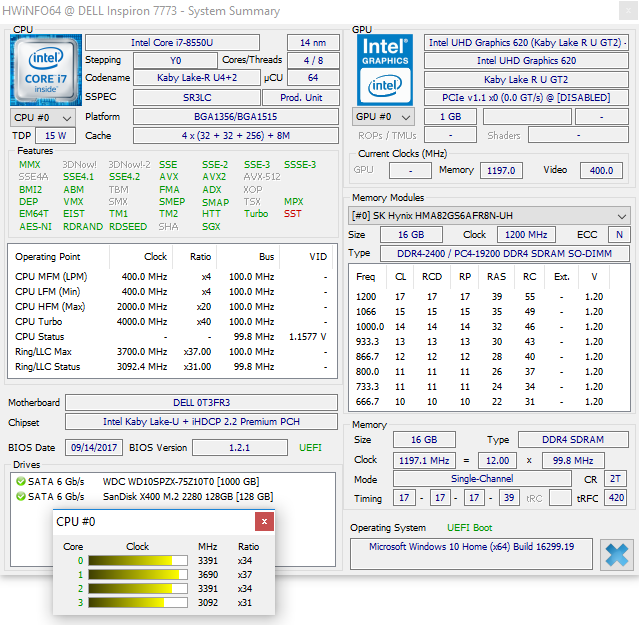Click the PCIe v1.1 x0 DISABLED field
This screenshot has height=625, width=639.
pos(526,98)
